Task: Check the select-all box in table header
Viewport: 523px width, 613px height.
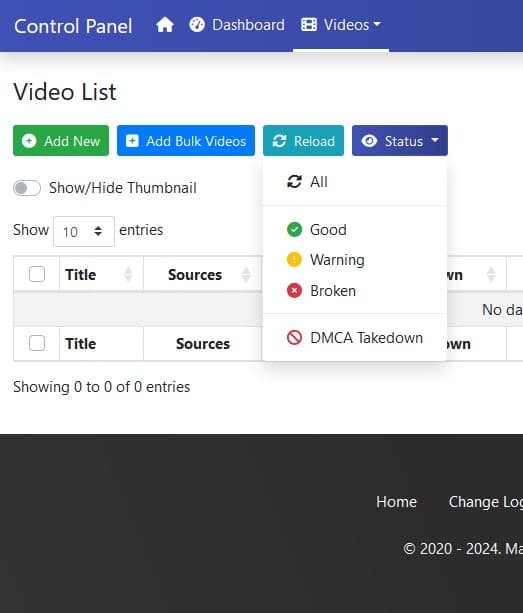Action: pyautogui.click(x=37, y=274)
